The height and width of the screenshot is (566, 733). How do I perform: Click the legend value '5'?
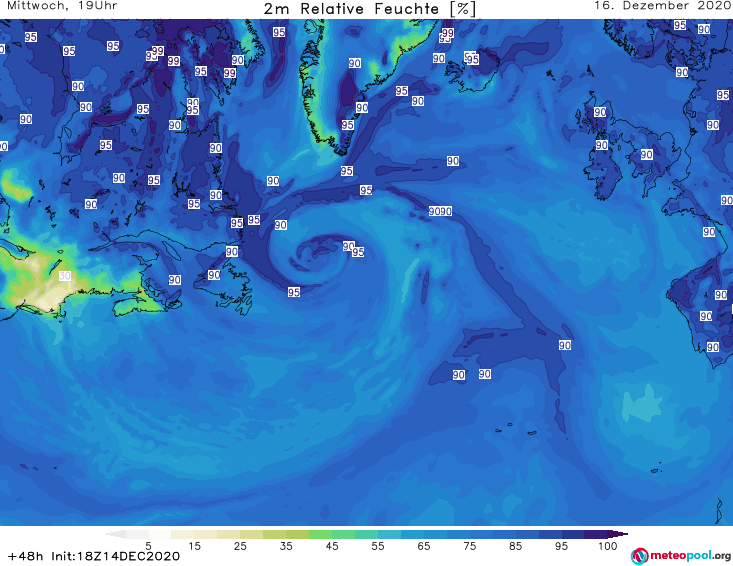148,546
